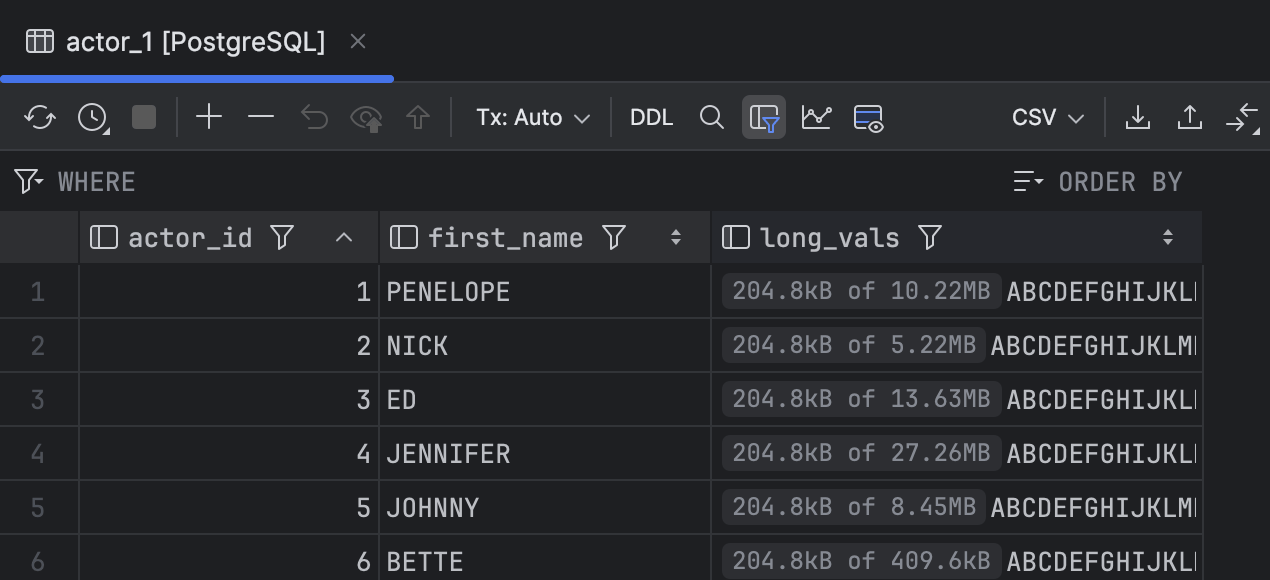
Task: Toggle the view options eye-table icon
Action: [868, 118]
